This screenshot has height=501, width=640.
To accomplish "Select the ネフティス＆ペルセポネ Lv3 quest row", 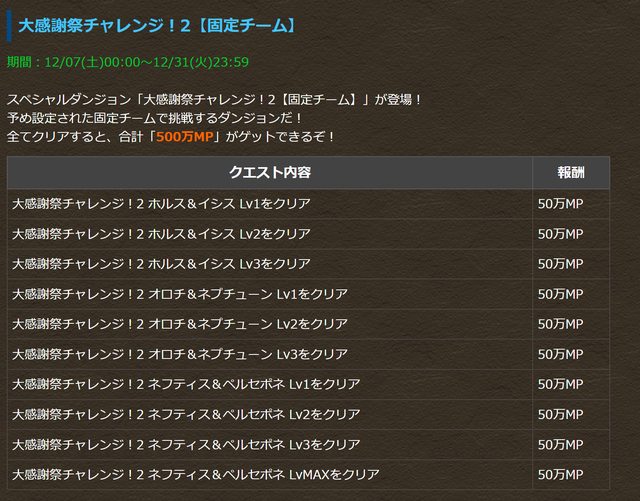I will pos(309,444).
